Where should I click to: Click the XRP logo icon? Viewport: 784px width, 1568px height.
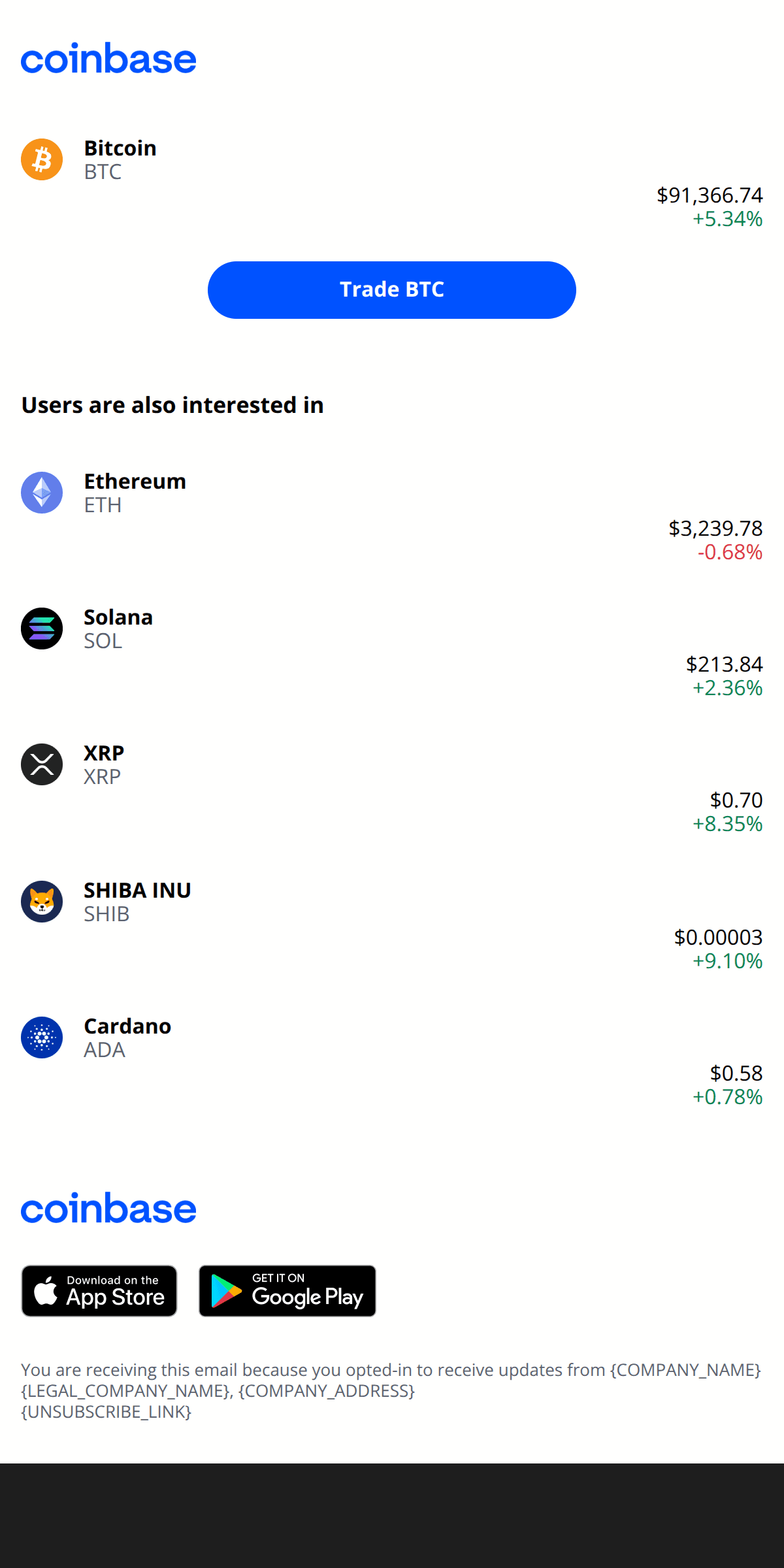click(42, 764)
